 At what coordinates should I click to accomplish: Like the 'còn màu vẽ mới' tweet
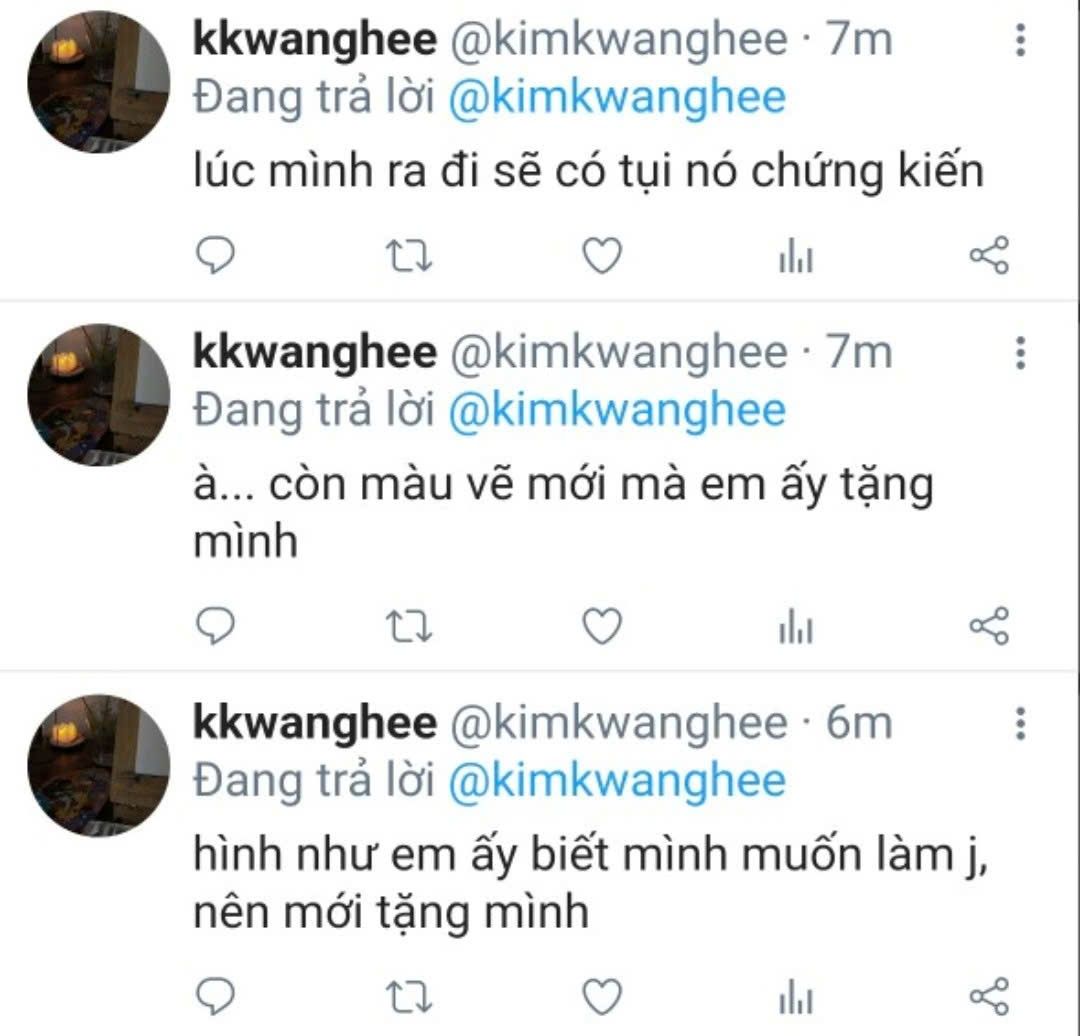[x=603, y=626]
